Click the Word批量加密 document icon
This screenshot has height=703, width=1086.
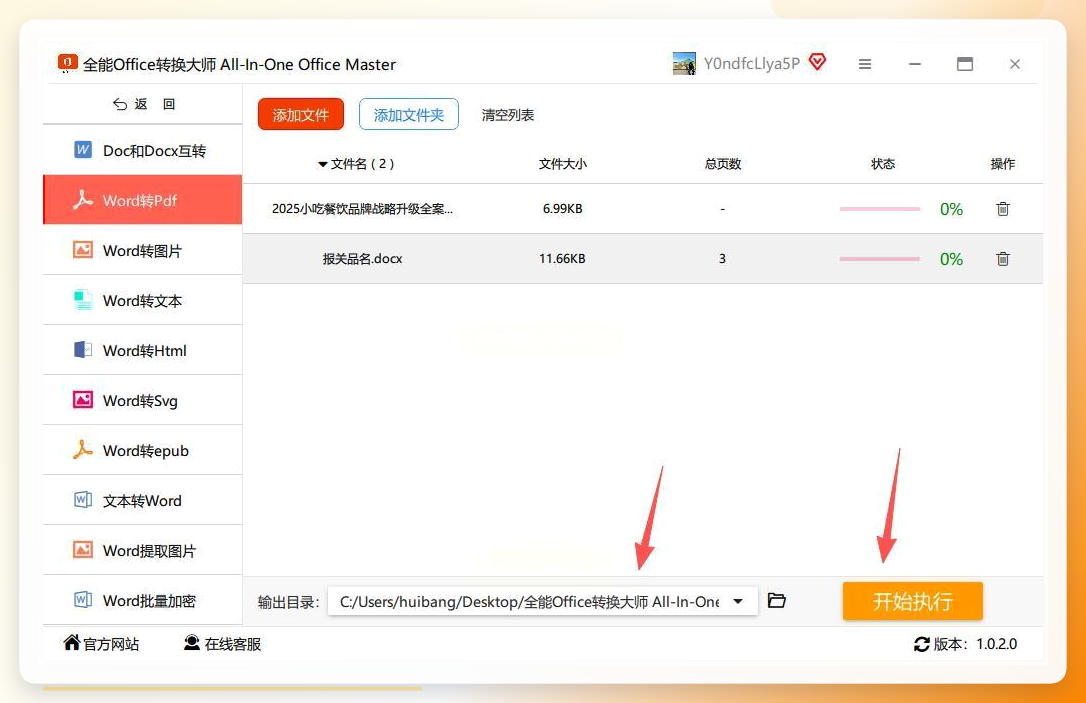[82, 599]
